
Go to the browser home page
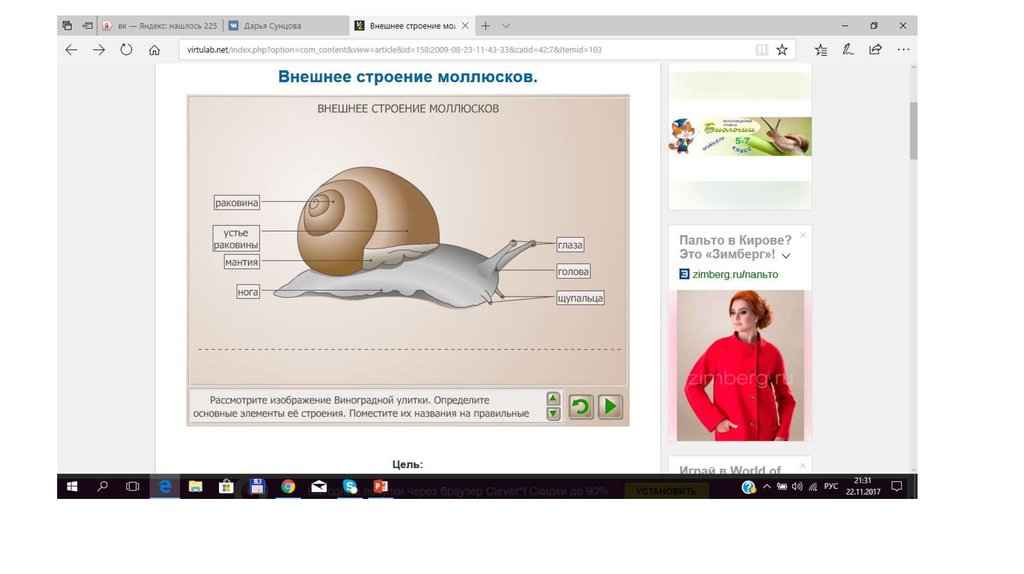click(x=154, y=49)
